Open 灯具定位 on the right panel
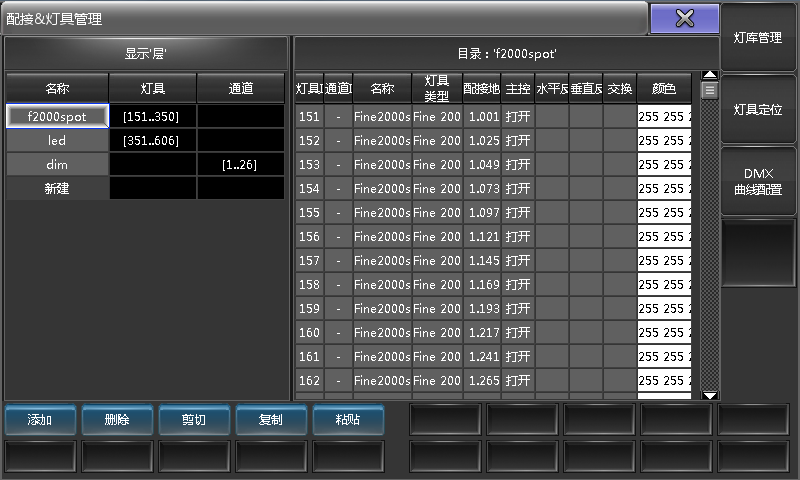This screenshot has width=800, height=480. click(x=758, y=110)
